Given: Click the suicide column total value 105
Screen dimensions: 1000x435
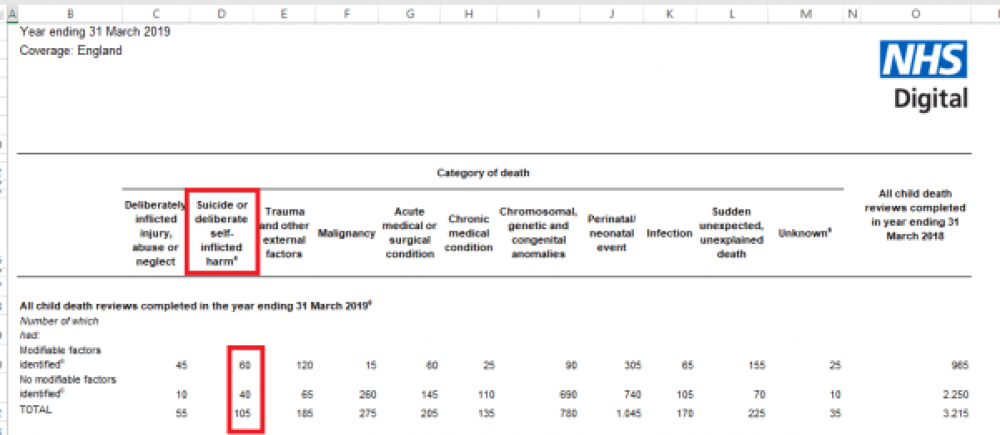Looking at the screenshot, I should click(x=244, y=411).
